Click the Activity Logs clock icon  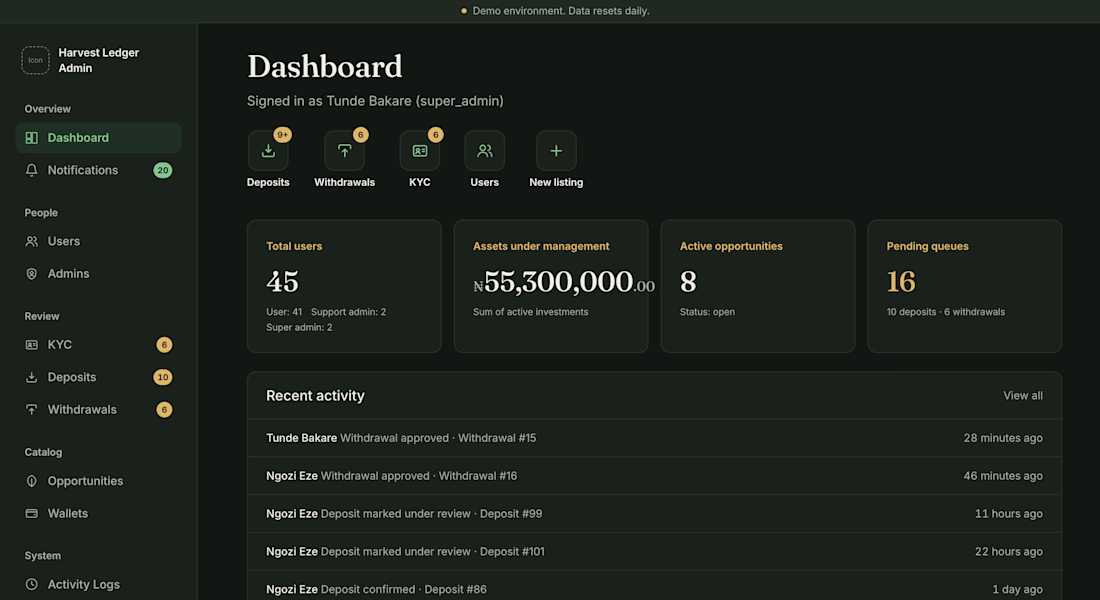click(x=32, y=585)
